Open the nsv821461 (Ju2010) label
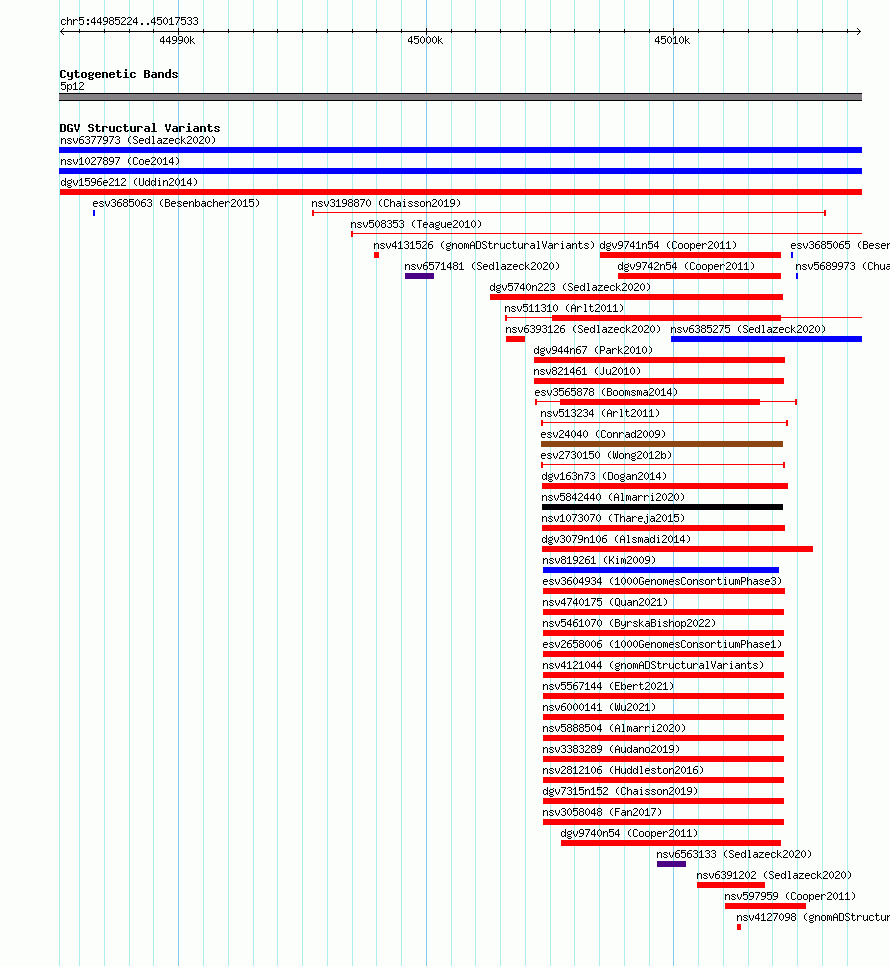Viewport: 890px width, 966px height. [587, 371]
